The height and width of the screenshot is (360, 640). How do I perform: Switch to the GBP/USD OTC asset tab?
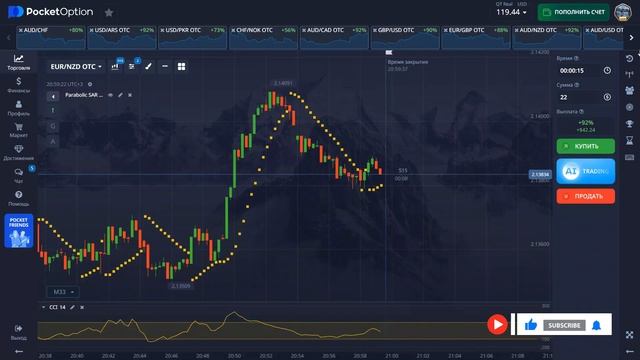click(405, 38)
